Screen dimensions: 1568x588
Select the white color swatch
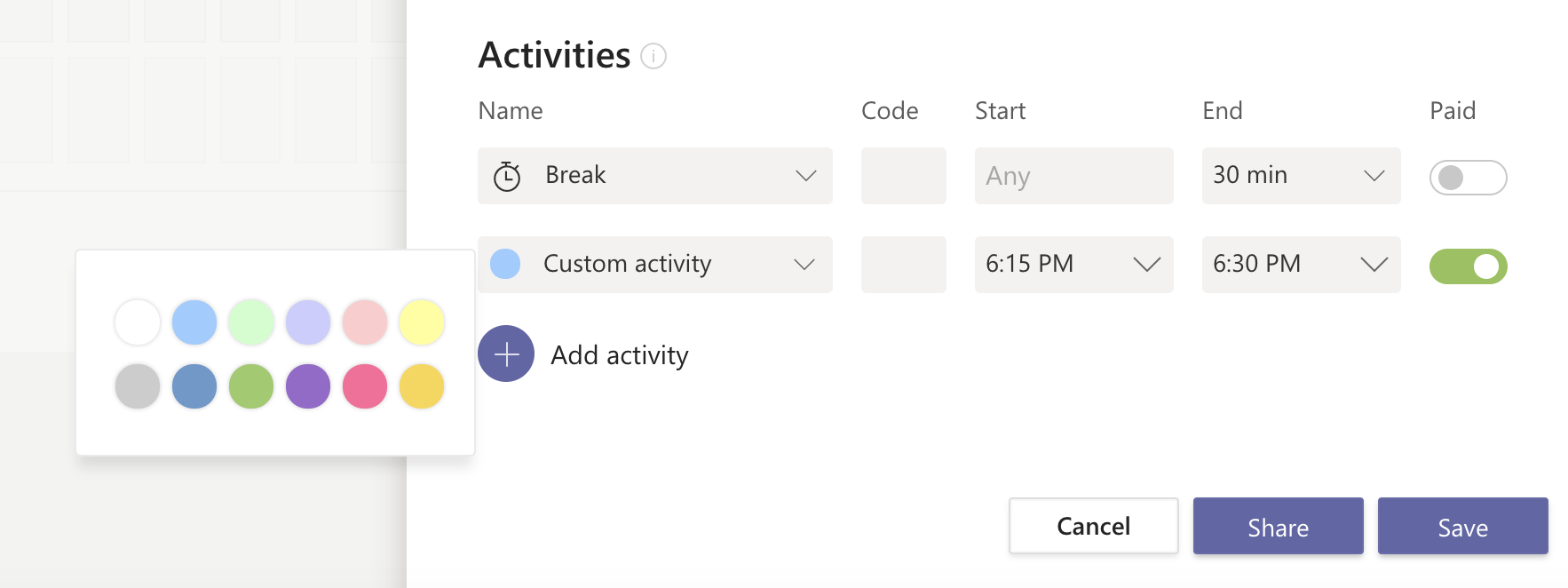point(138,322)
